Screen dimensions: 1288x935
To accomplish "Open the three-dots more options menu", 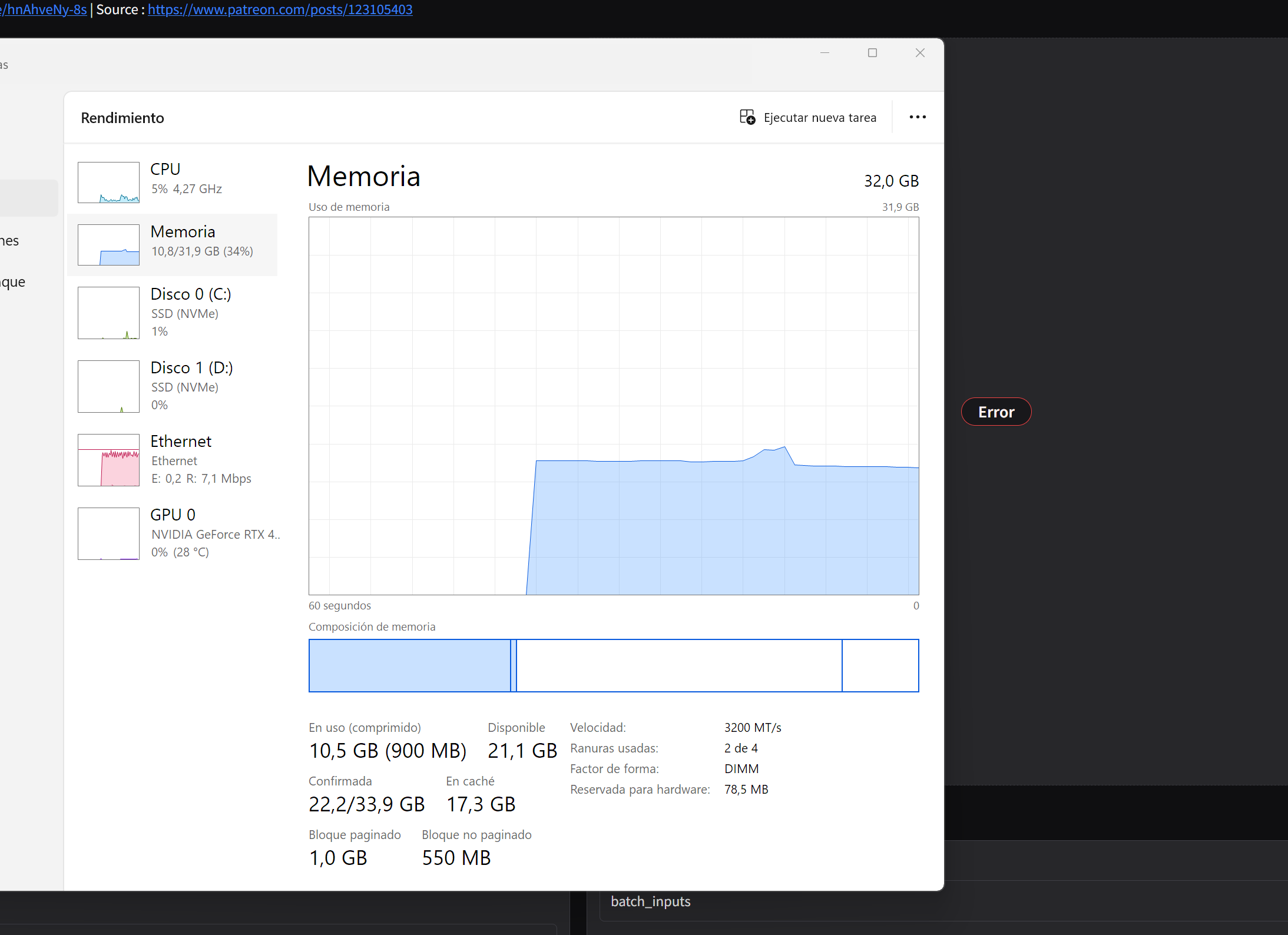I will click(x=917, y=117).
